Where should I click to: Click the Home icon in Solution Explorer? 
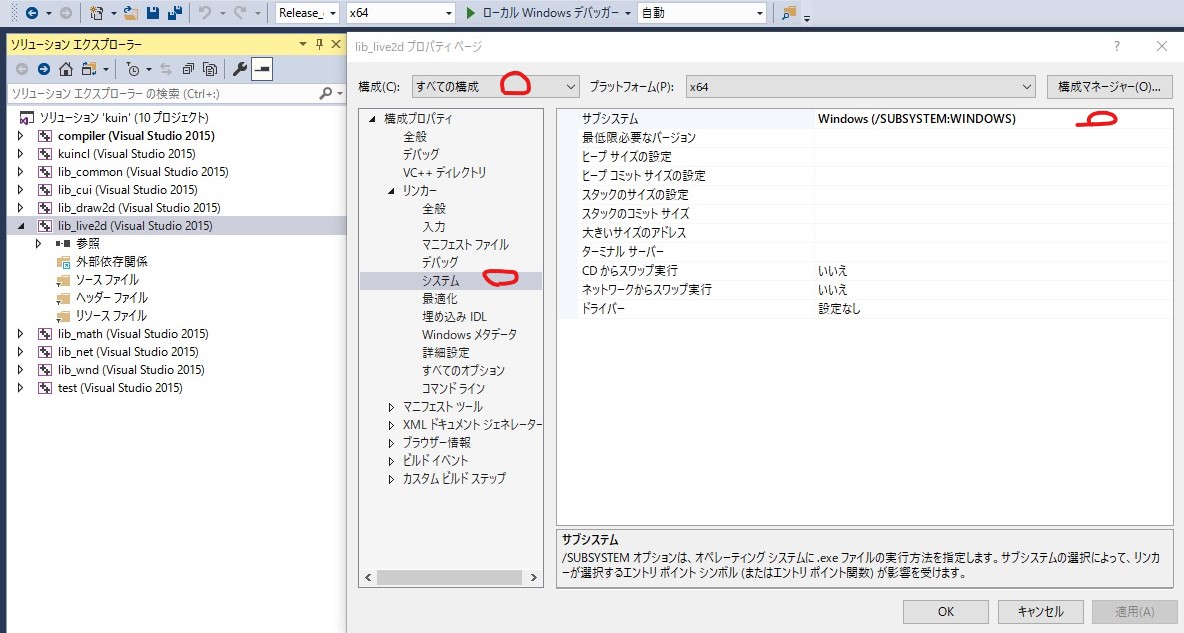tap(66, 69)
